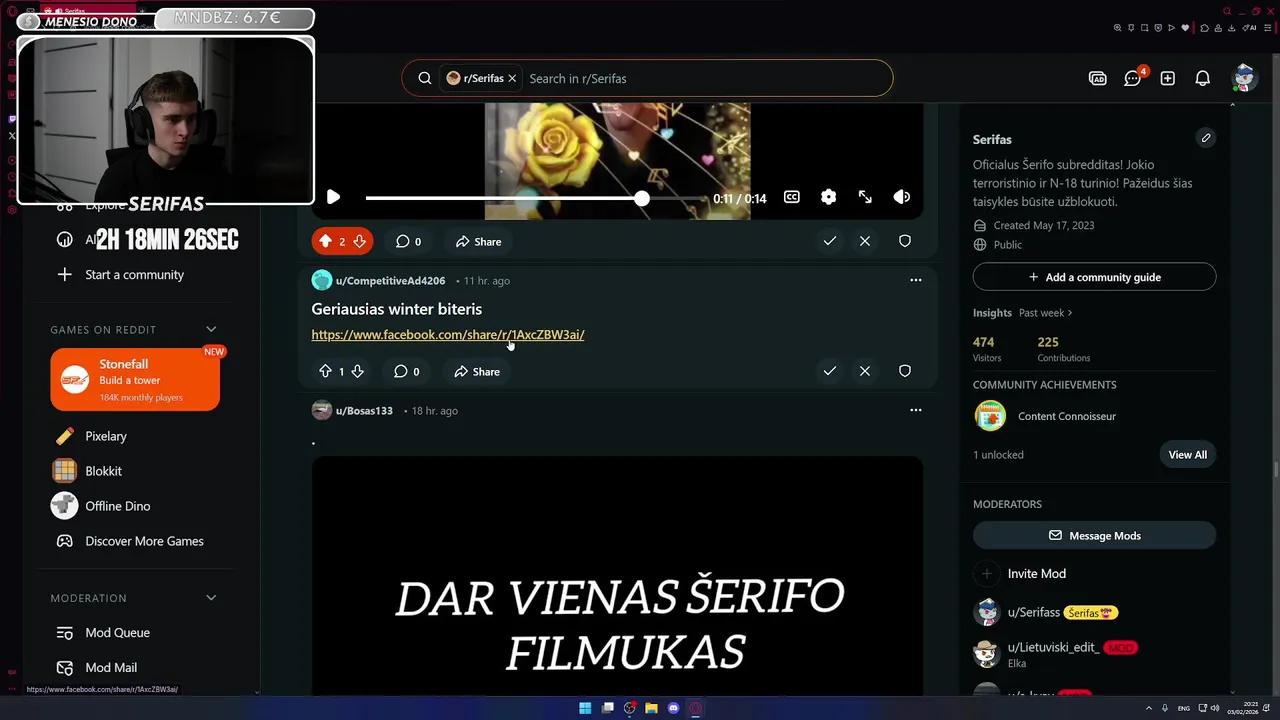Viewport: 1280px width, 720px height.
Task: Open Mod Mail
Action: [111, 668]
